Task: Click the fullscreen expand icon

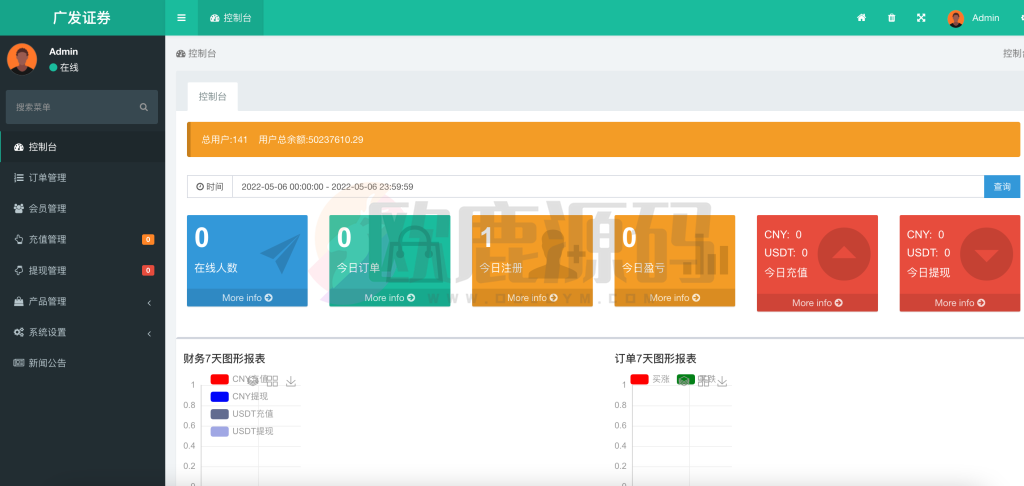Action: click(921, 18)
